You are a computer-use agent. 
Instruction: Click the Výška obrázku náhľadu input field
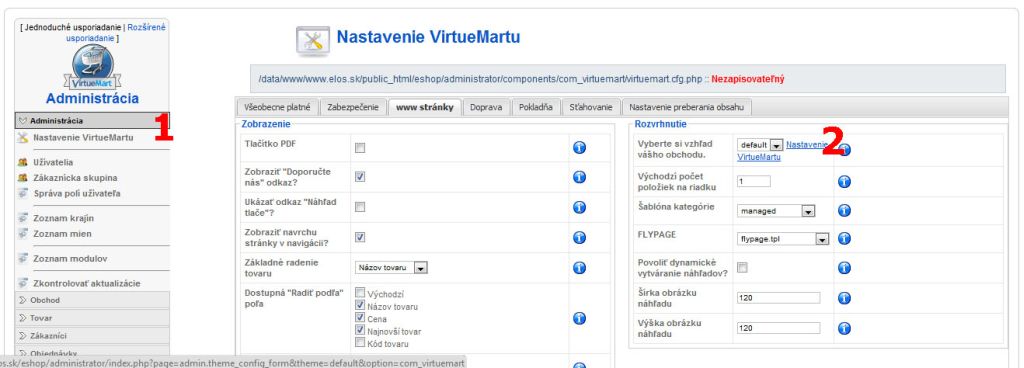pos(778,328)
